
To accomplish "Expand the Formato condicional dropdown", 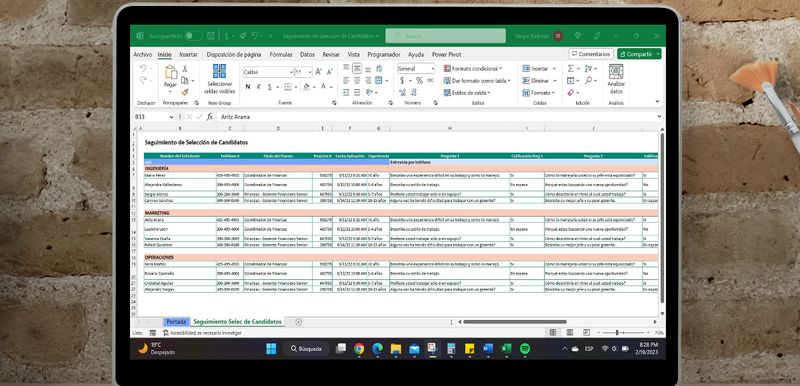I will click(x=472, y=68).
